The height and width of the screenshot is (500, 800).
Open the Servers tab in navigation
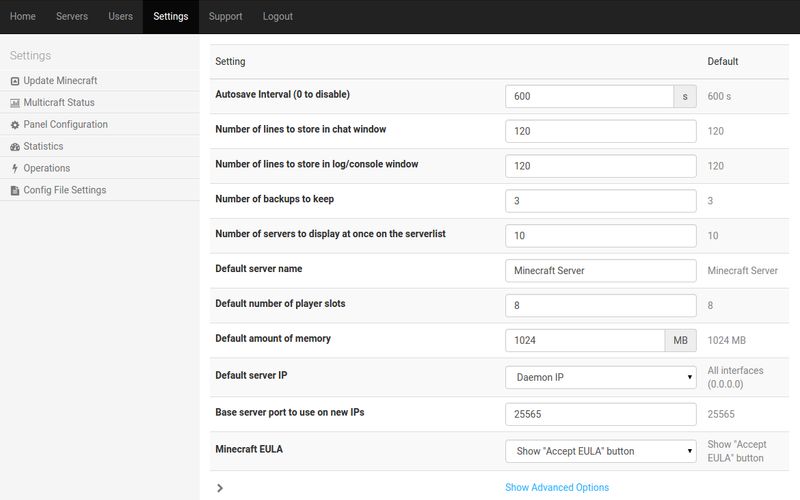(72, 17)
